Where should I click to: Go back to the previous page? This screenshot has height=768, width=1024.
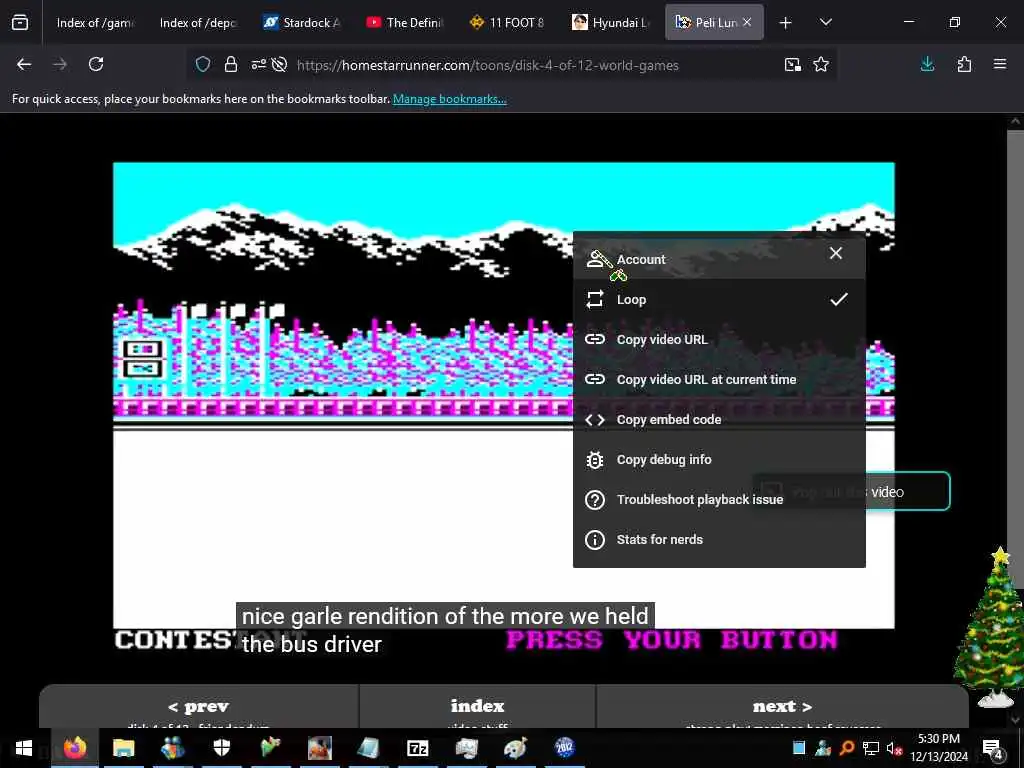point(24,64)
